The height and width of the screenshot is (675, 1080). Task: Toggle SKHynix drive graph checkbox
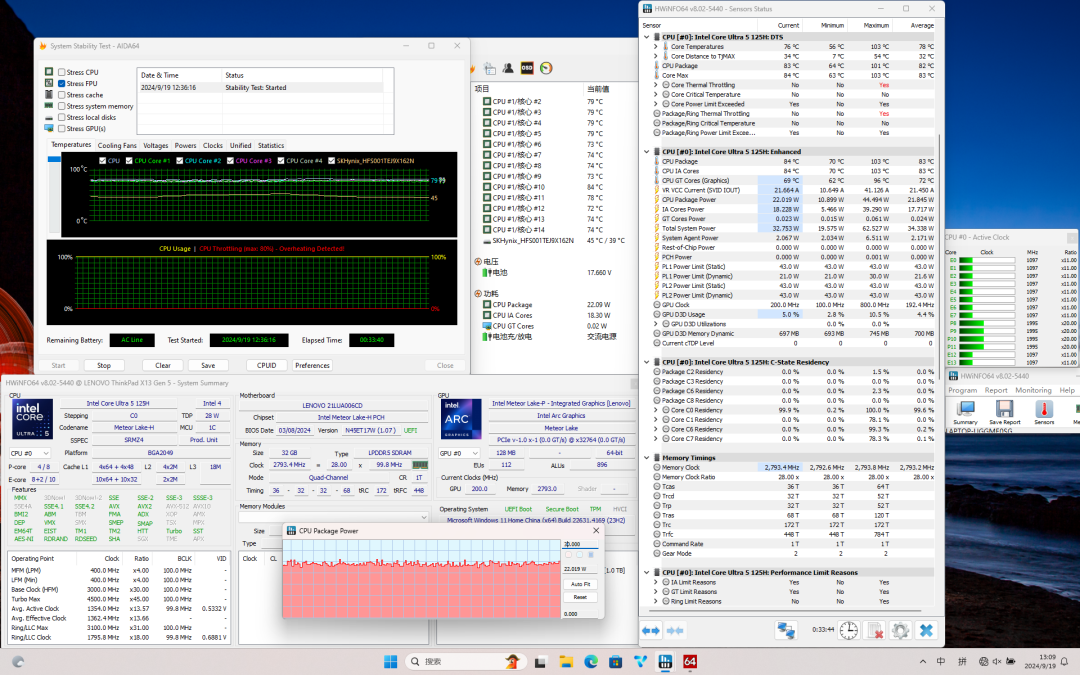pos(331,160)
